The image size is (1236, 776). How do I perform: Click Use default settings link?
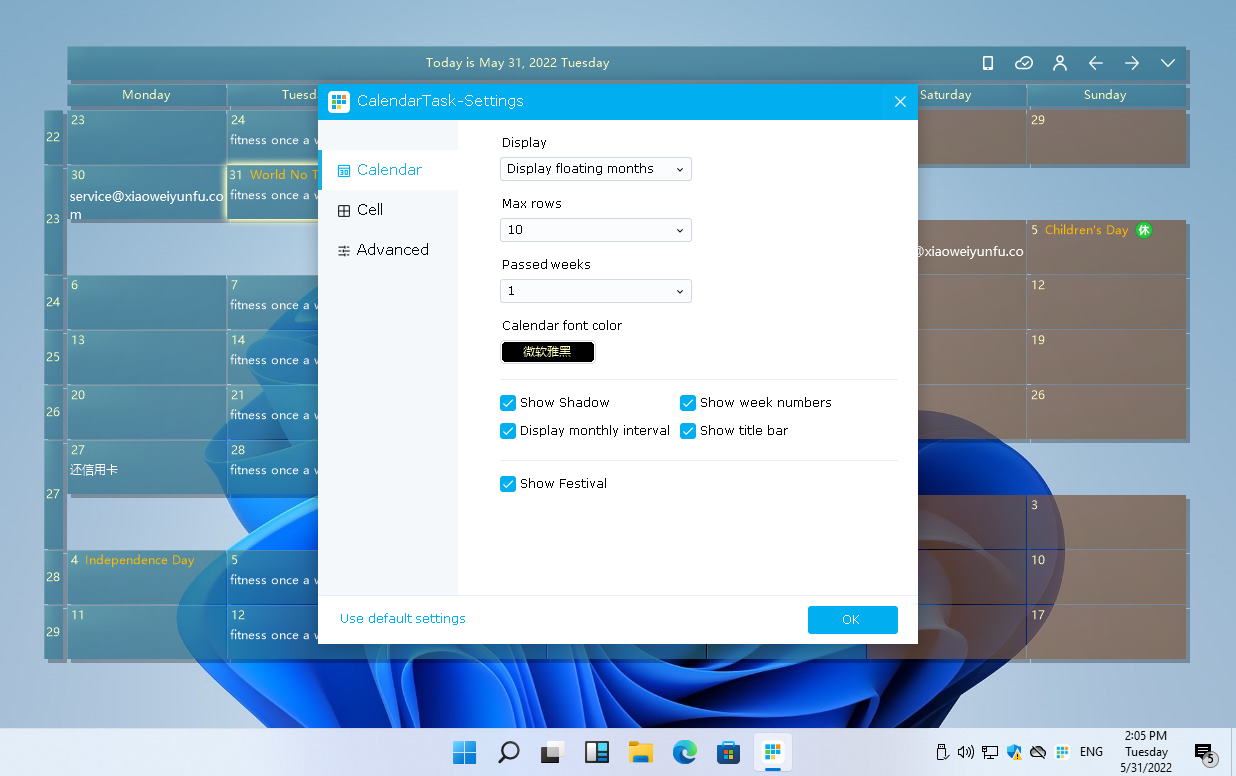pyautogui.click(x=402, y=619)
